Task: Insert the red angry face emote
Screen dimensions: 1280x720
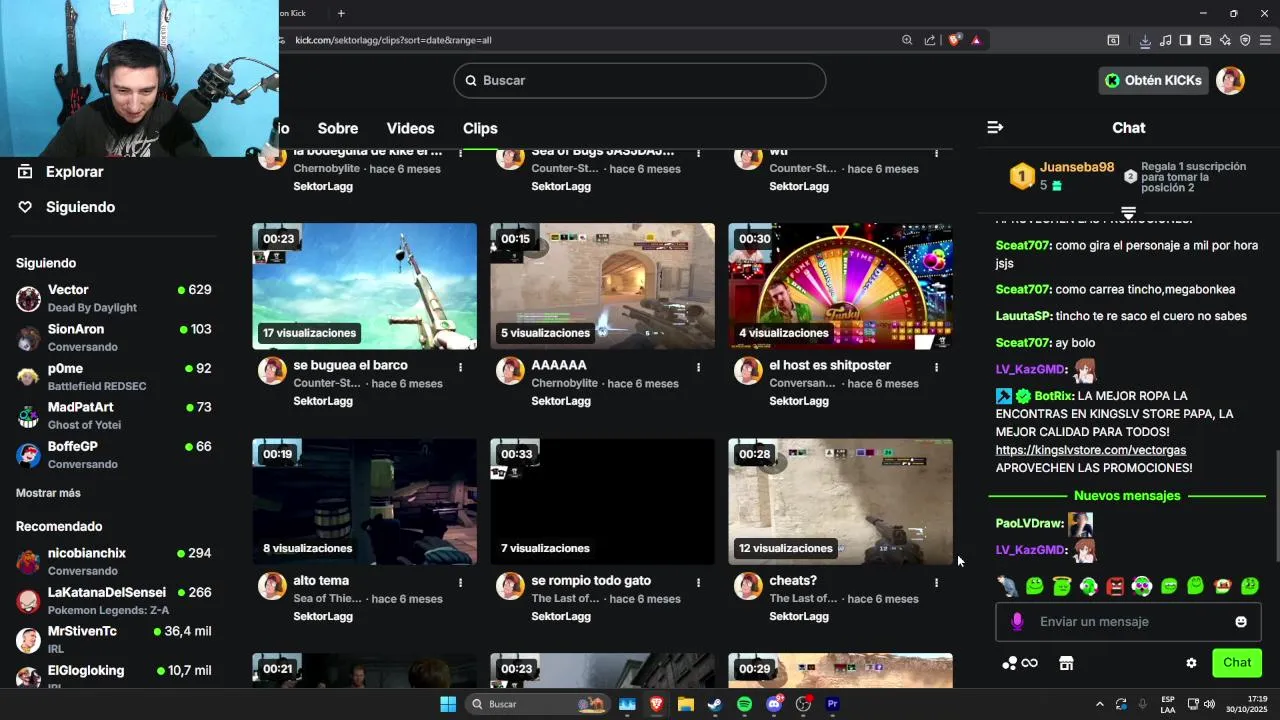Action: click(1115, 586)
